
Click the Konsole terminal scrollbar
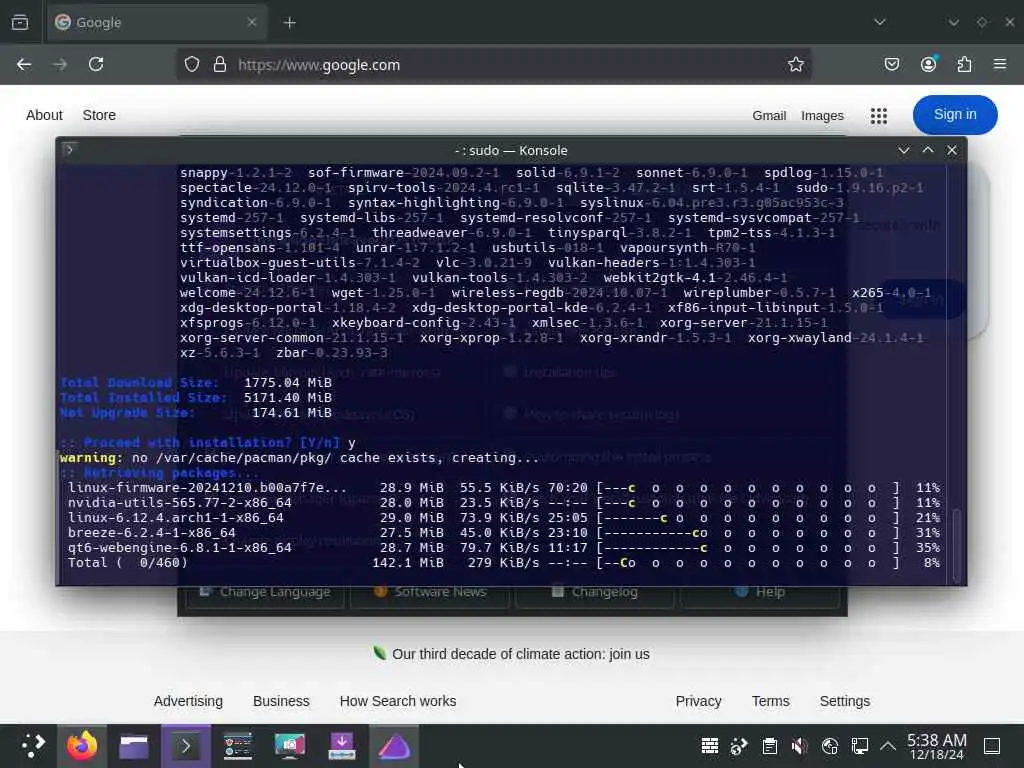(x=957, y=545)
